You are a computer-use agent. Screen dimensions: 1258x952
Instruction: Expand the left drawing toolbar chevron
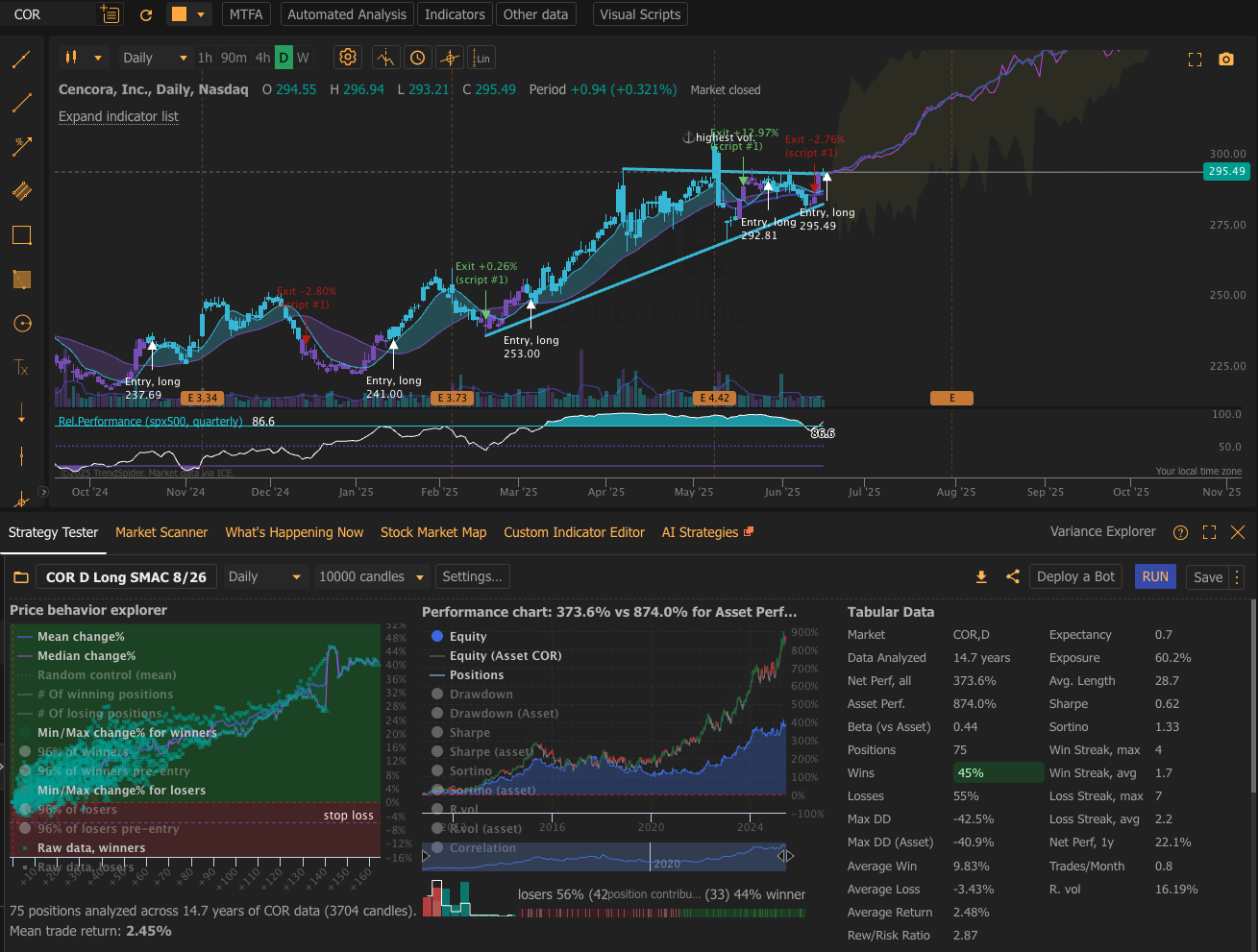click(x=42, y=492)
